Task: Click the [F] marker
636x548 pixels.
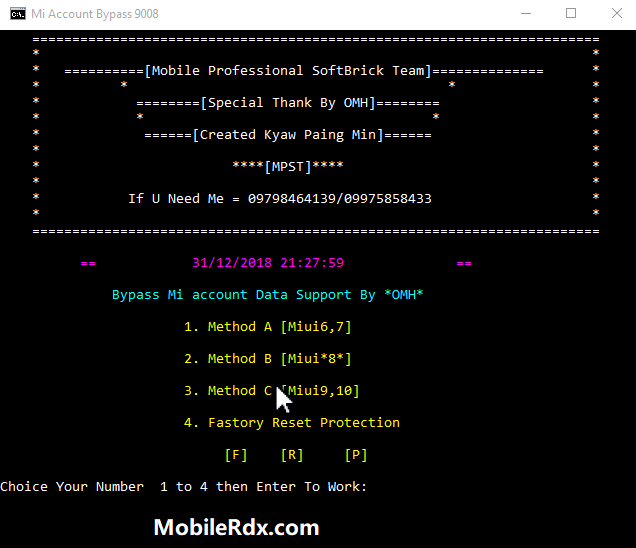Action: pos(236,455)
